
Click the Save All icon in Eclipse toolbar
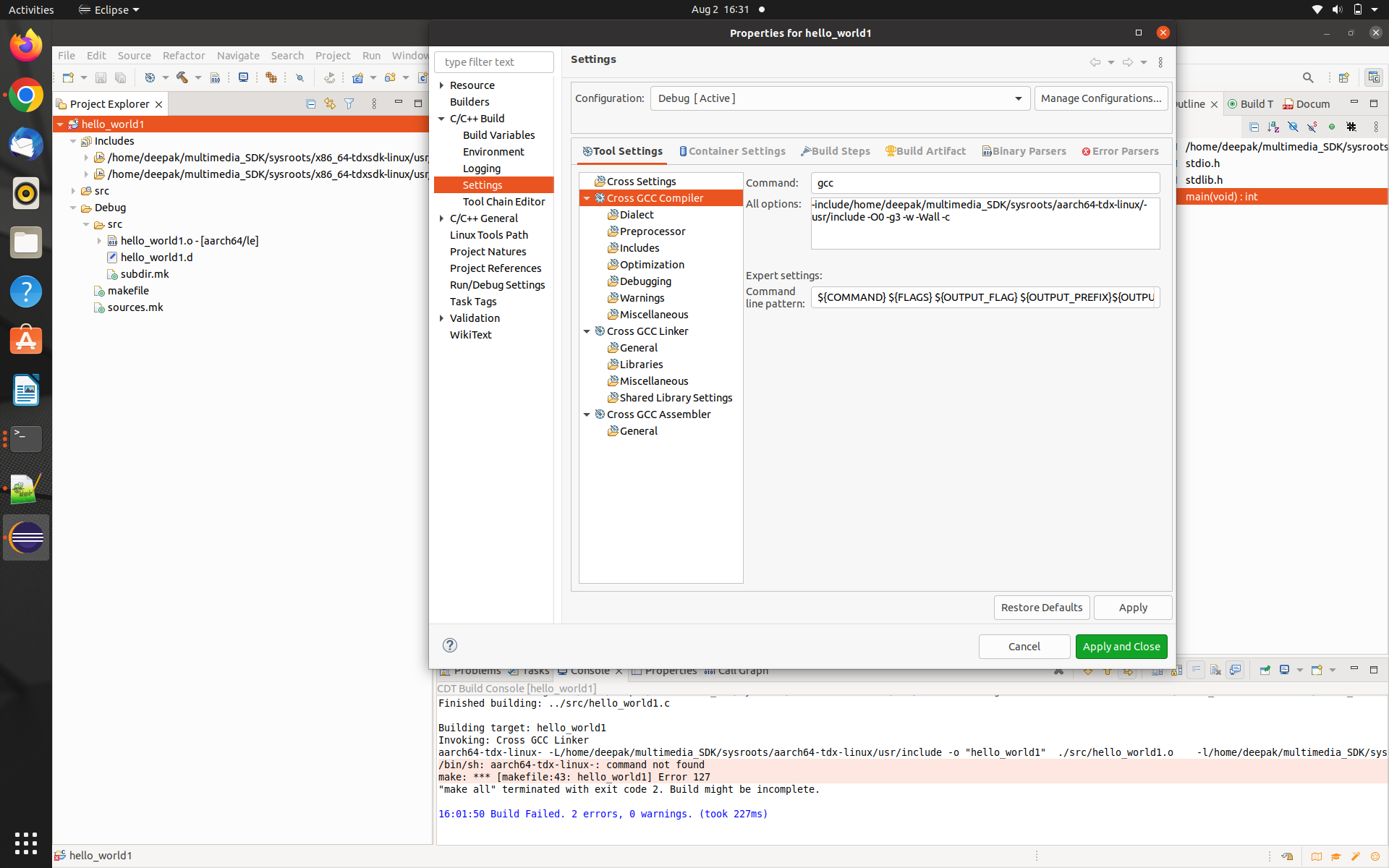[121, 77]
